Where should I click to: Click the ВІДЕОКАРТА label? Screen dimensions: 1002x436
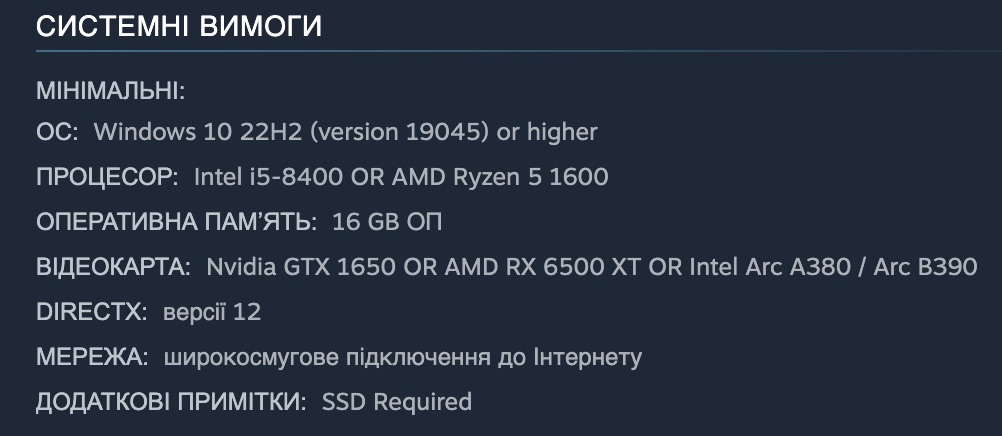click(x=113, y=267)
